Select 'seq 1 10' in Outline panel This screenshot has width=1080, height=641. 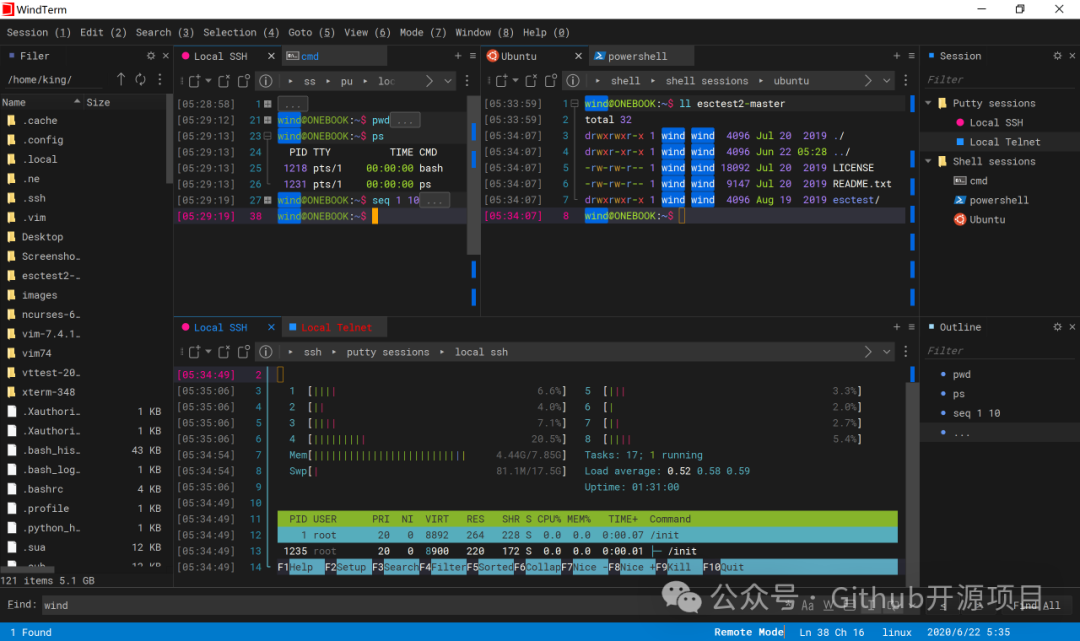976,413
